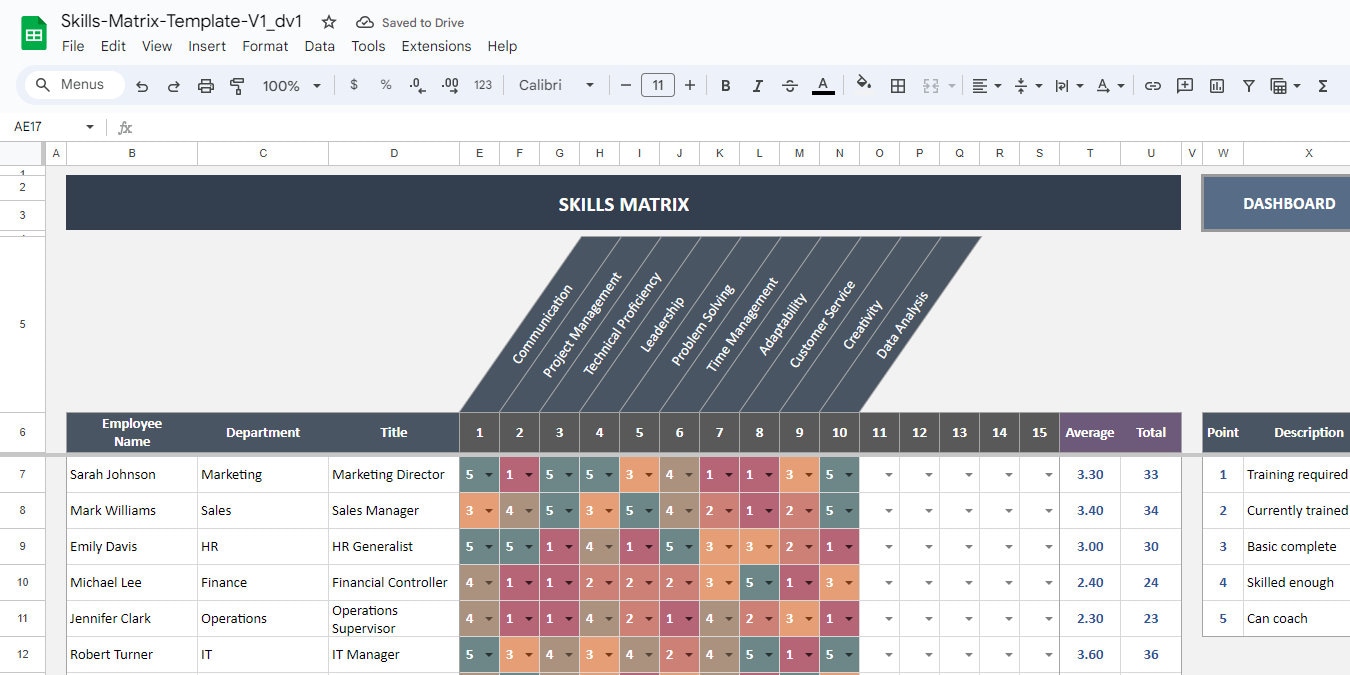Open the Data menu
The width and height of the screenshot is (1350, 675).
[320, 46]
